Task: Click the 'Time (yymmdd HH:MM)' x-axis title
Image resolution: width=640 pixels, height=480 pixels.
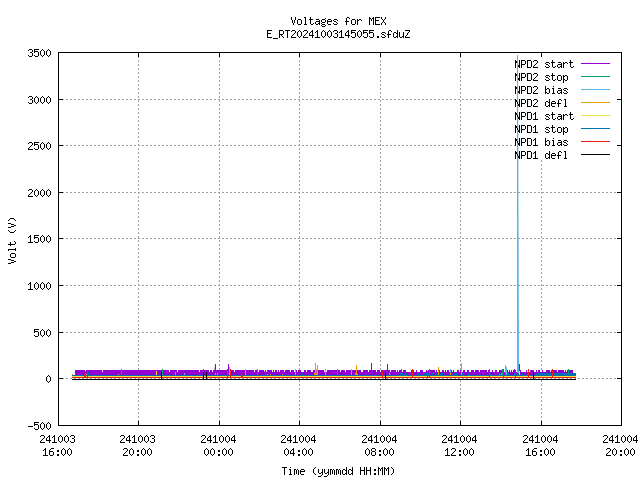Action: pos(338,471)
